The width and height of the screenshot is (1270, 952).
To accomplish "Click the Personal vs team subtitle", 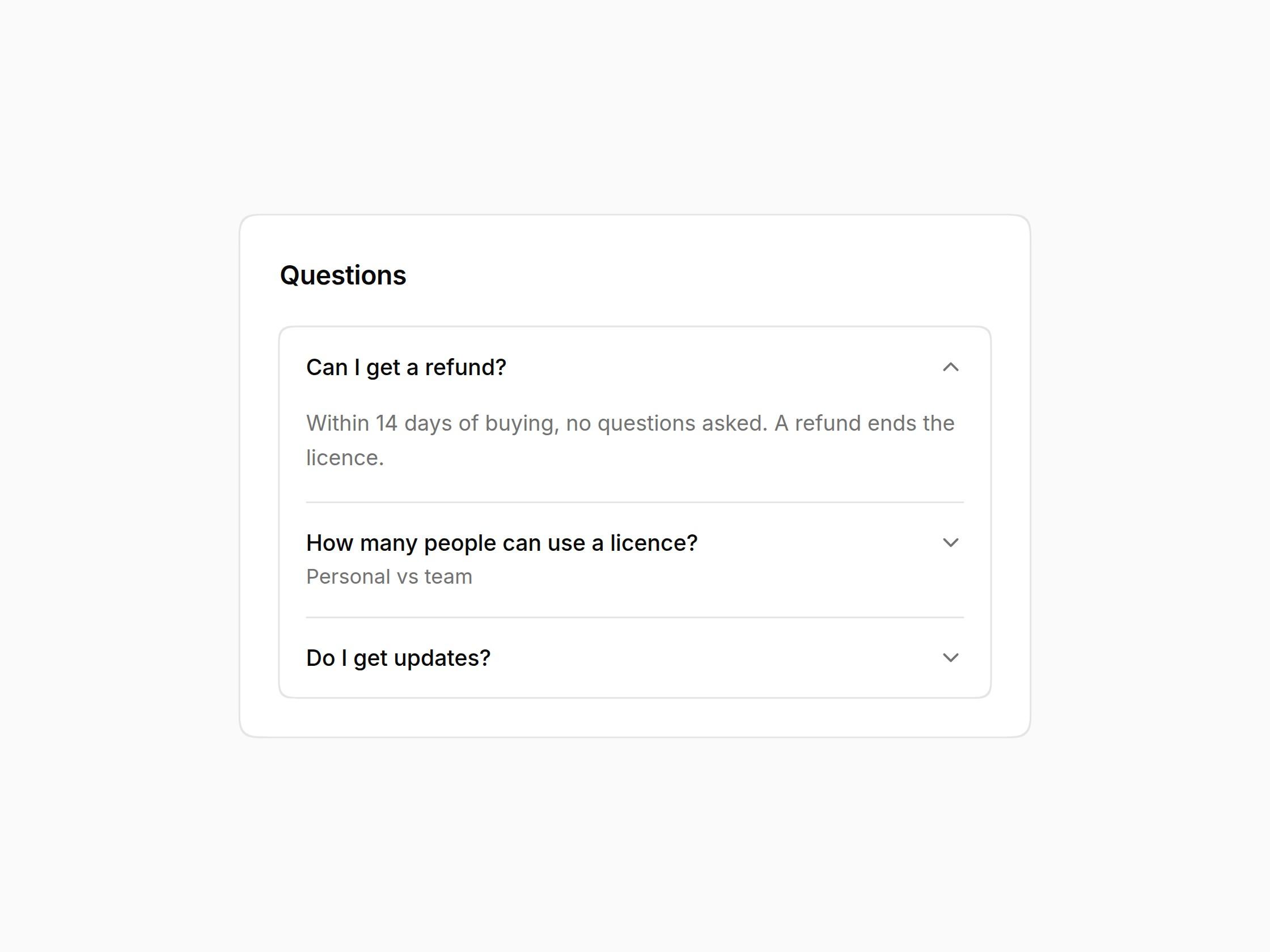I will [x=390, y=577].
